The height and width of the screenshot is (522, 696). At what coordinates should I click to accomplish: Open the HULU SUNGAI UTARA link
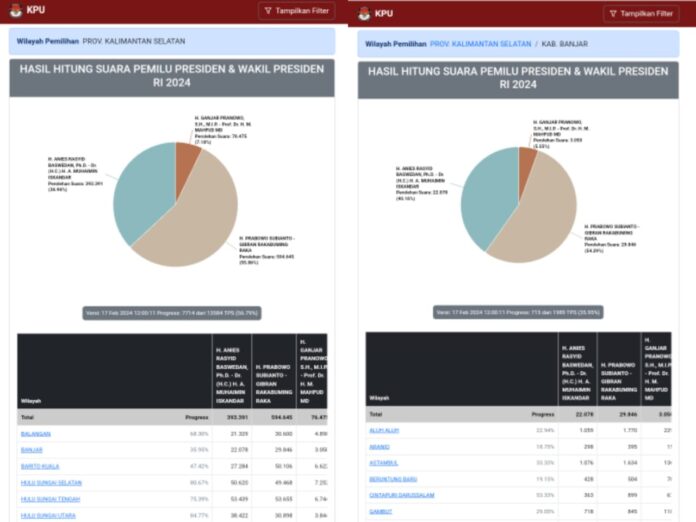(x=49, y=514)
